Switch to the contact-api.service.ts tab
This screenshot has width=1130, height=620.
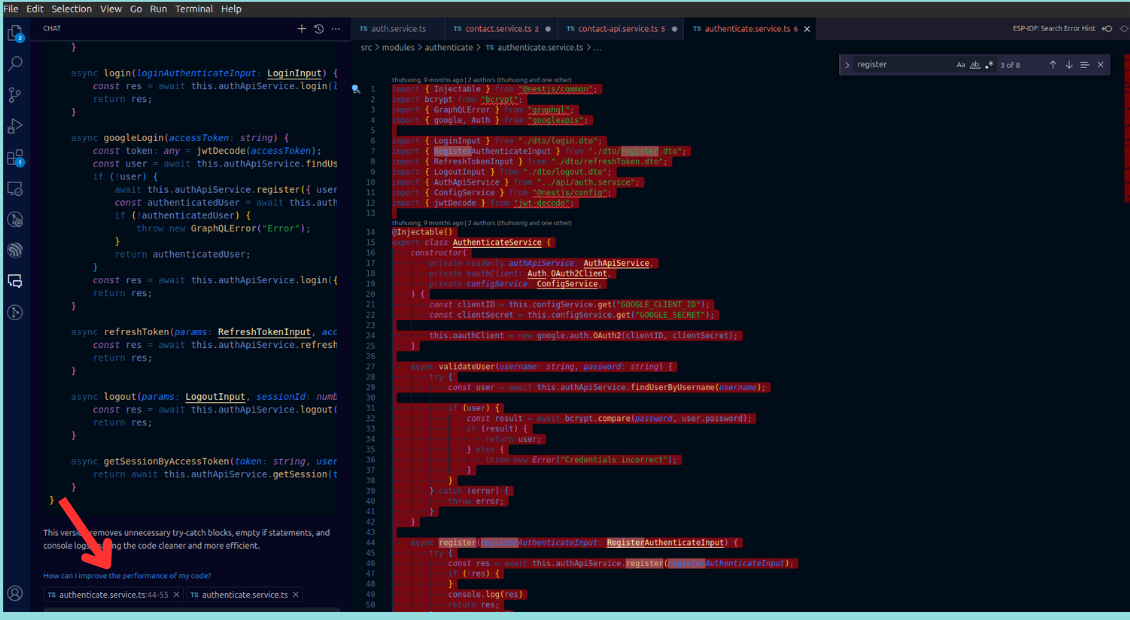click(620, 28)
